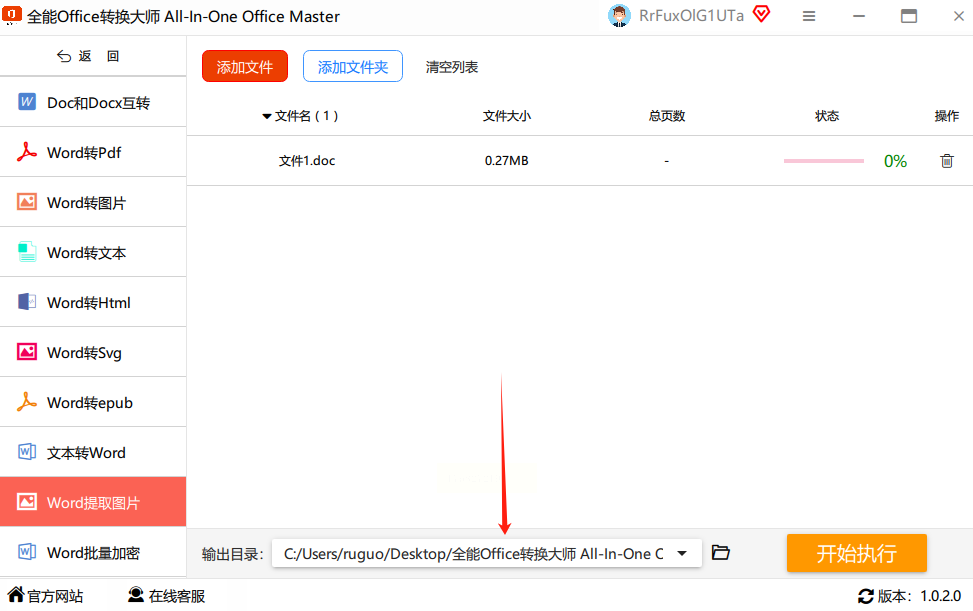973x611 pixels.
Task: Start conversion with 开始执行
Action: 856,553
